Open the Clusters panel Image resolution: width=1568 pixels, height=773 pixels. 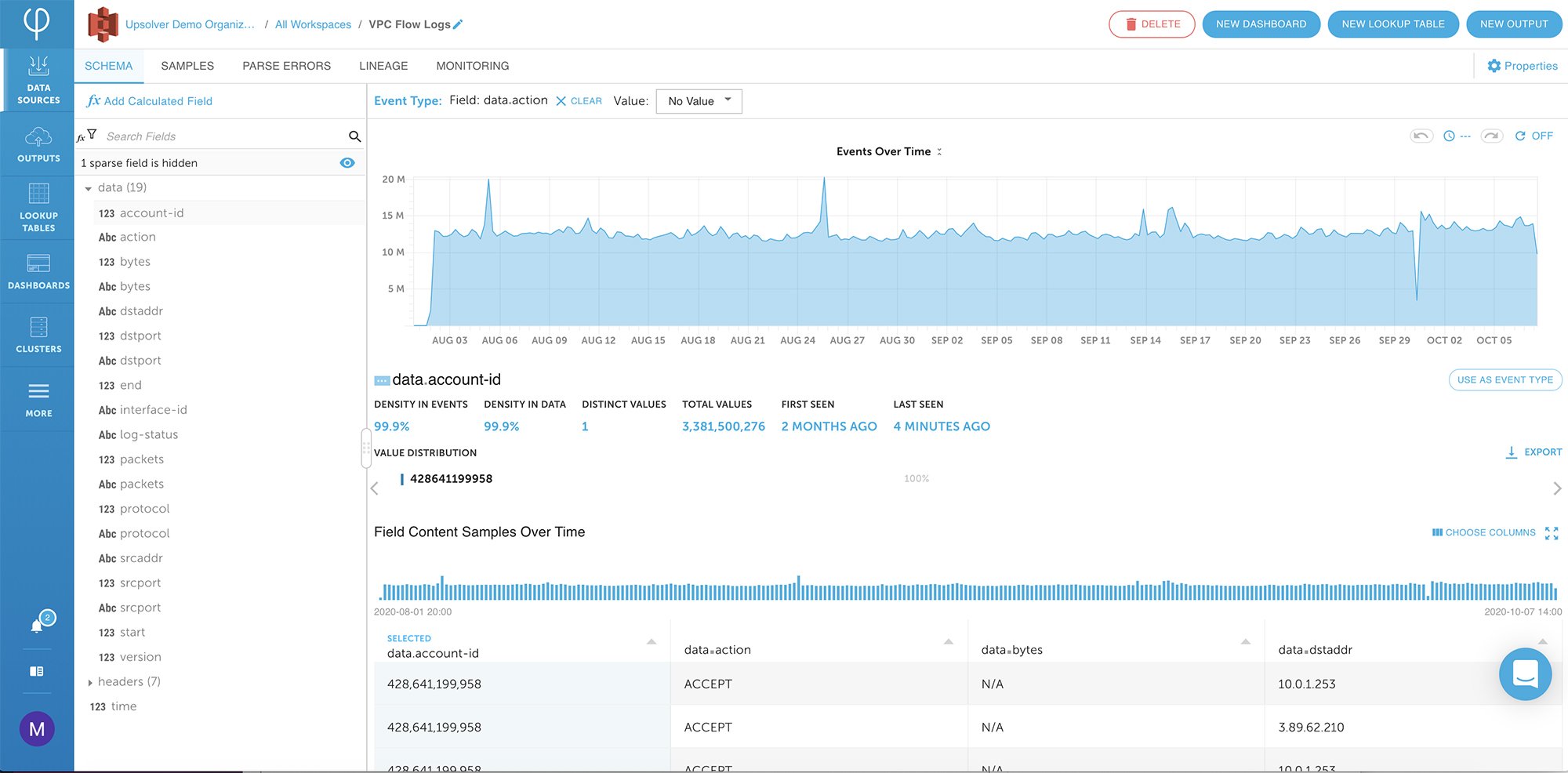(37, 336)
